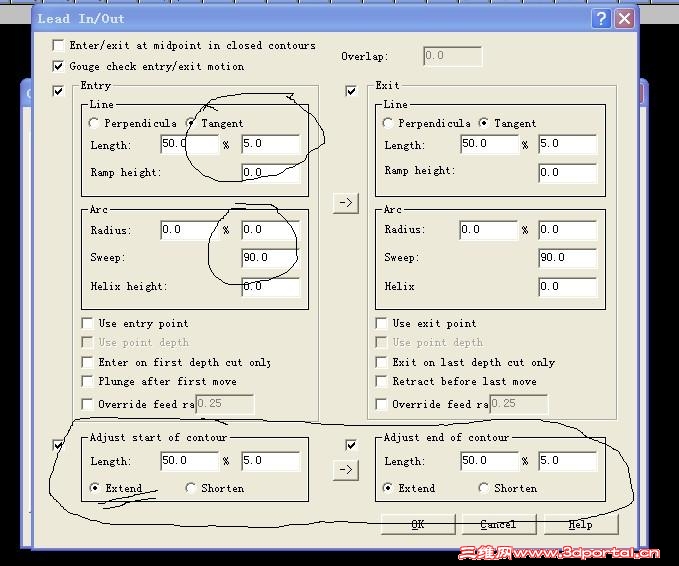Click the Cancel button
This screenshot has width=679, height=566.
(x=499, y=524)
